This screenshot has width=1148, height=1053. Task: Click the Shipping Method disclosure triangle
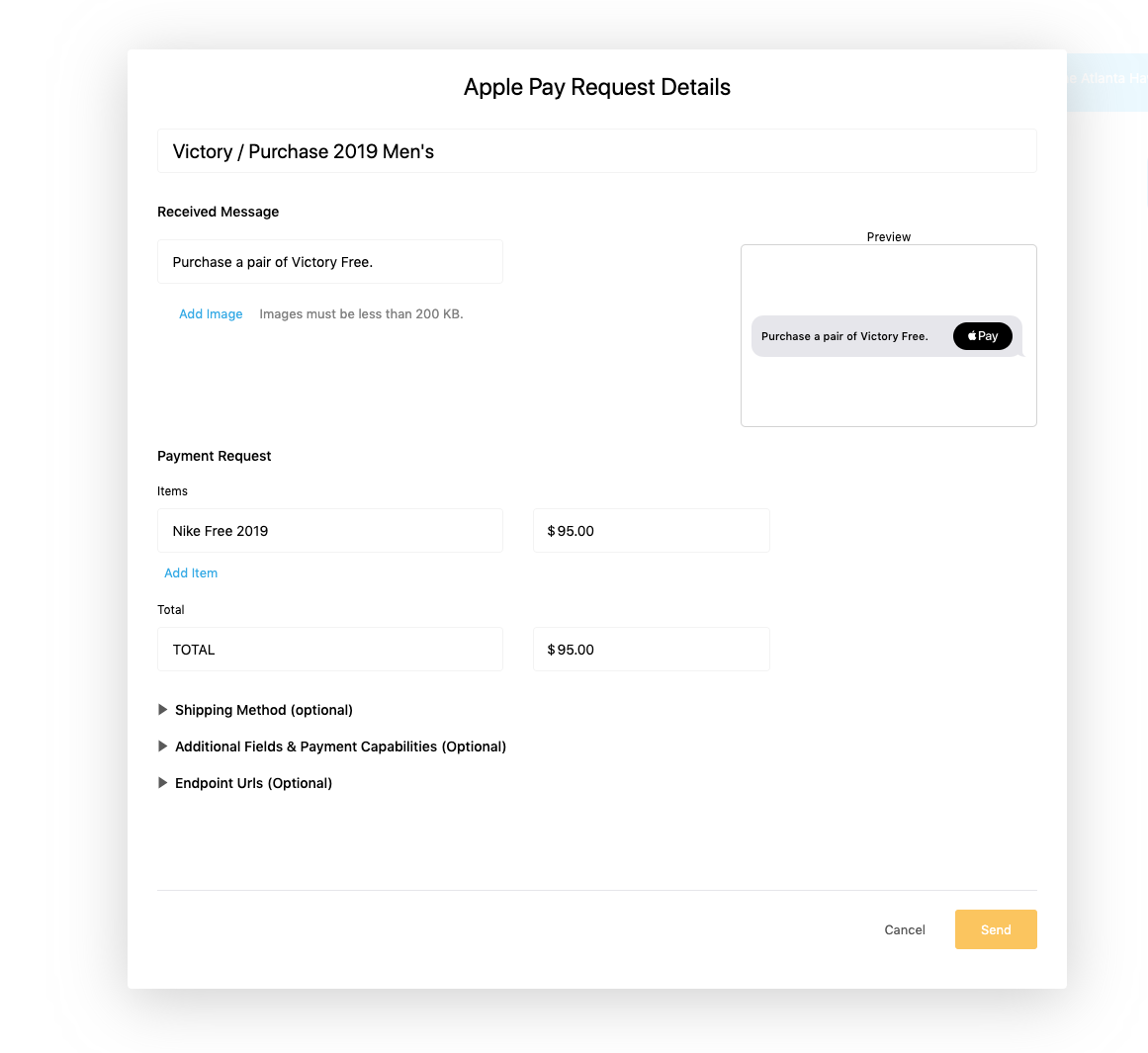click(162, 710)
